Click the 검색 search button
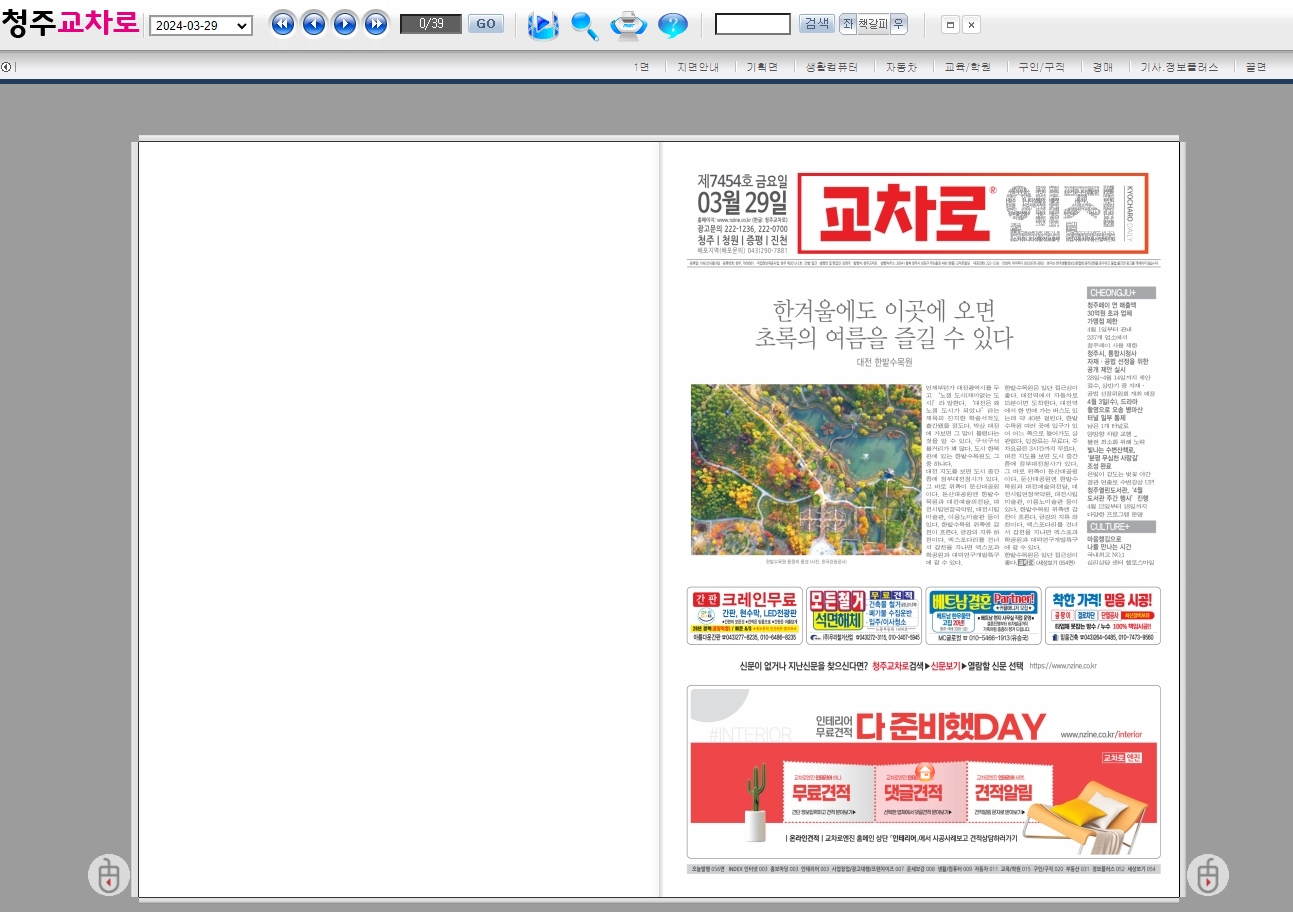 click(817, 23)
